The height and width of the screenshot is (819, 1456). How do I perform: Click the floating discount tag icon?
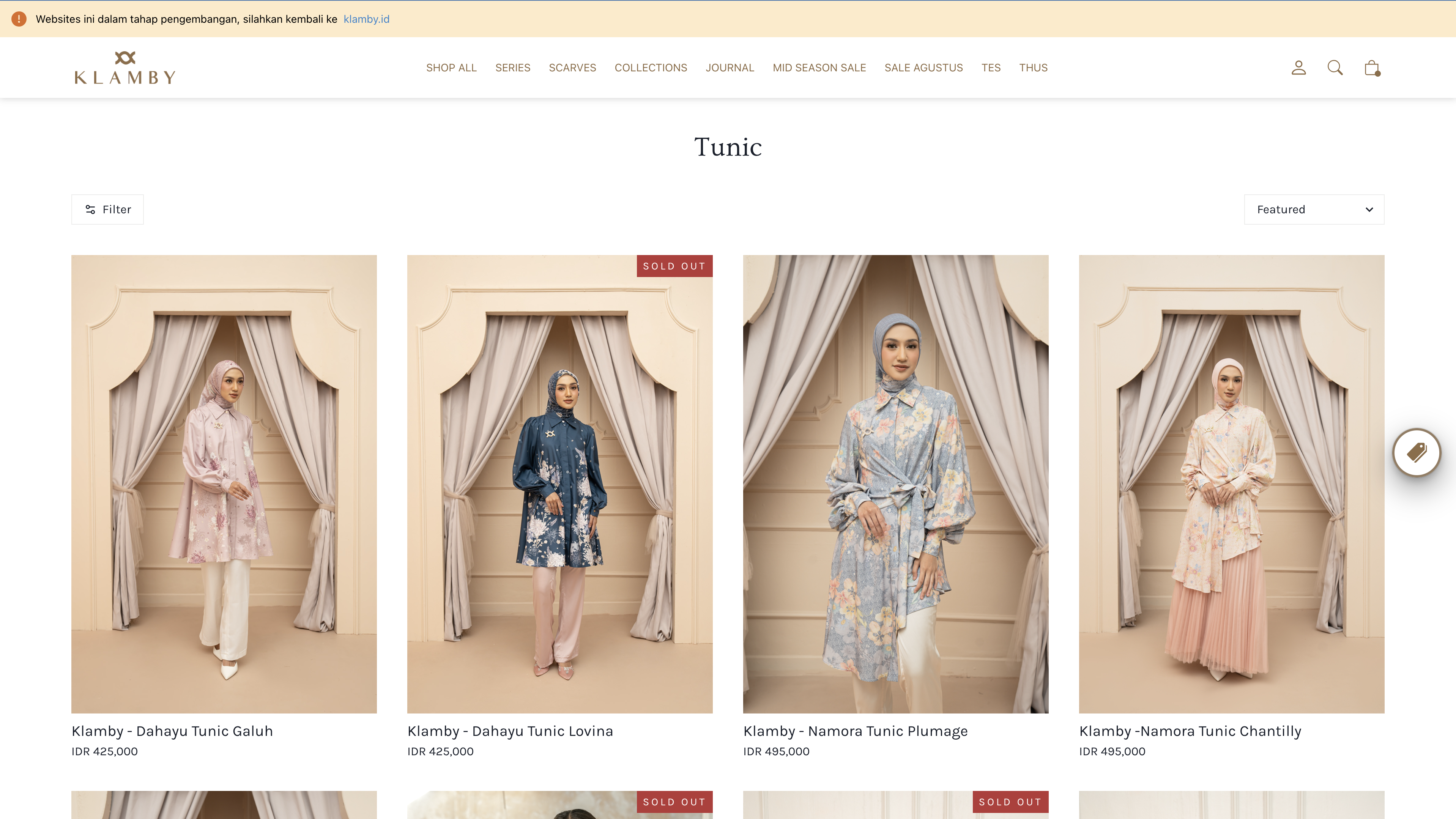pos(1417,452)
